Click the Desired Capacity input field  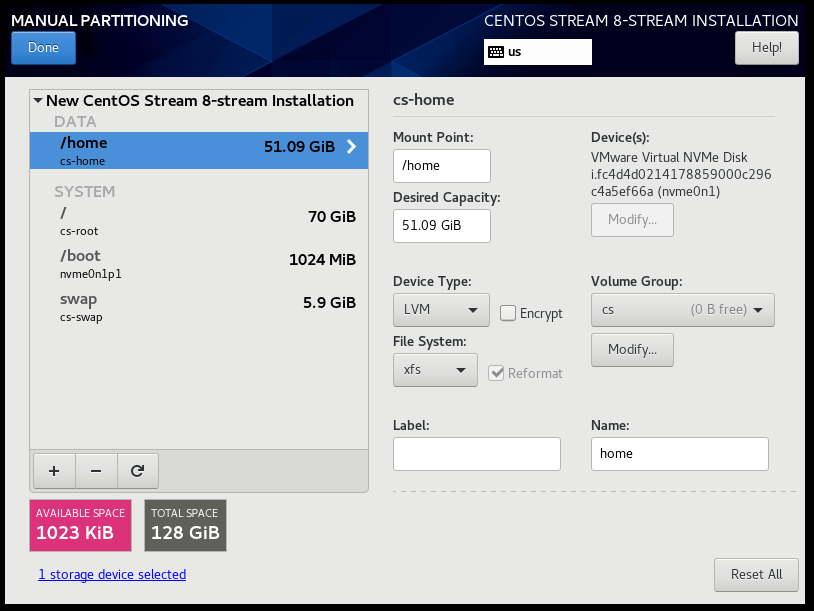pos(442,226)
